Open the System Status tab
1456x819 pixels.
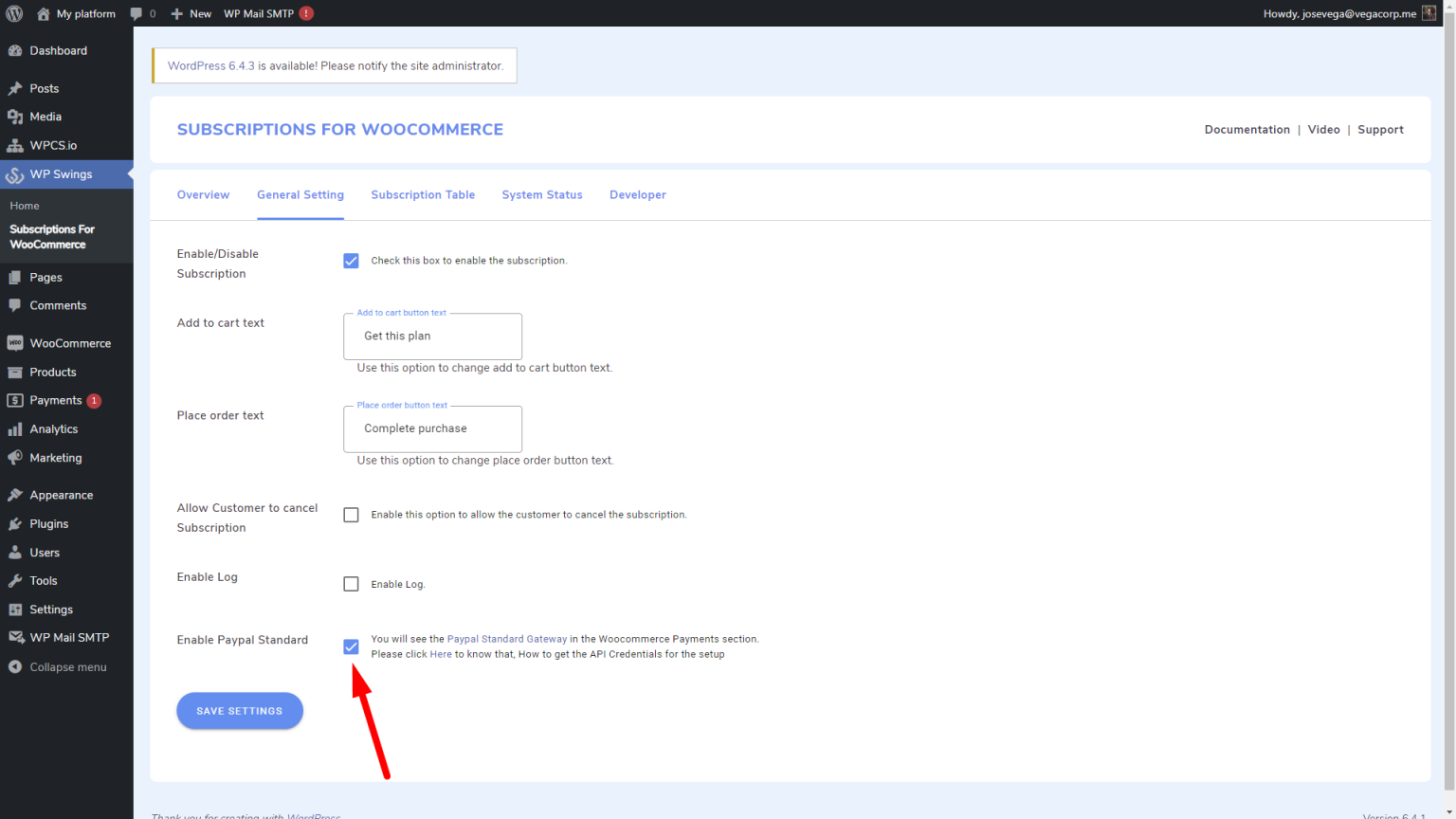(541, 194)
